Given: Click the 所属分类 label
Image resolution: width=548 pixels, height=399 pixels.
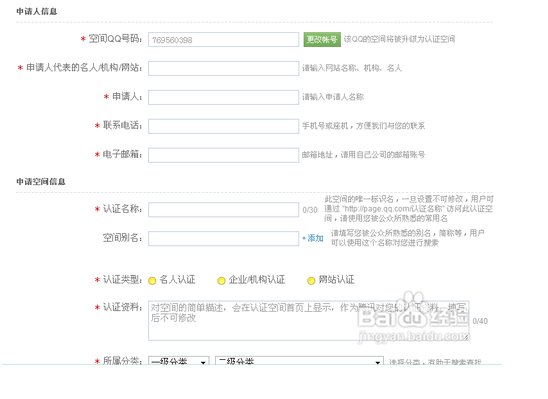Looking at the screenshot, I should 122,360.
